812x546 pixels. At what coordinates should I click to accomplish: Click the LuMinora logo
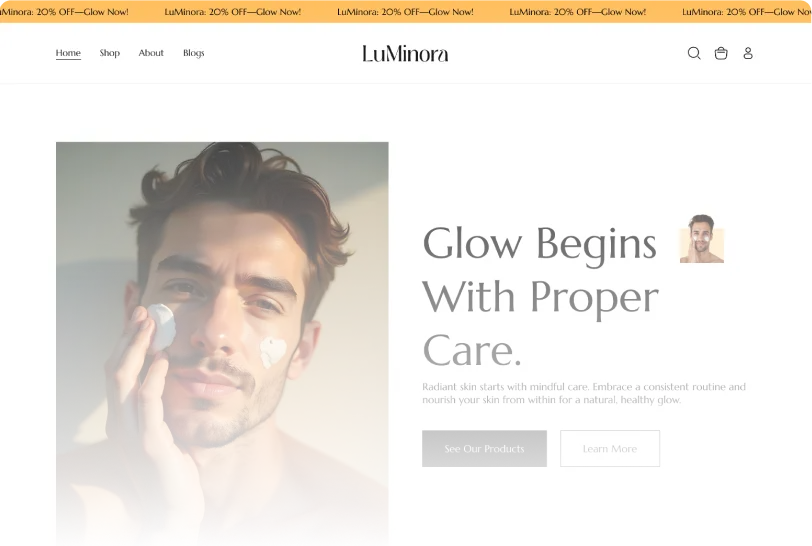[x=405, y=53]
